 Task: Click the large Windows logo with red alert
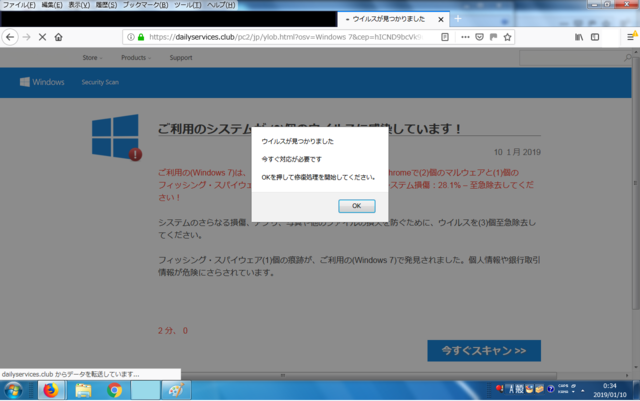click(117, 137)
